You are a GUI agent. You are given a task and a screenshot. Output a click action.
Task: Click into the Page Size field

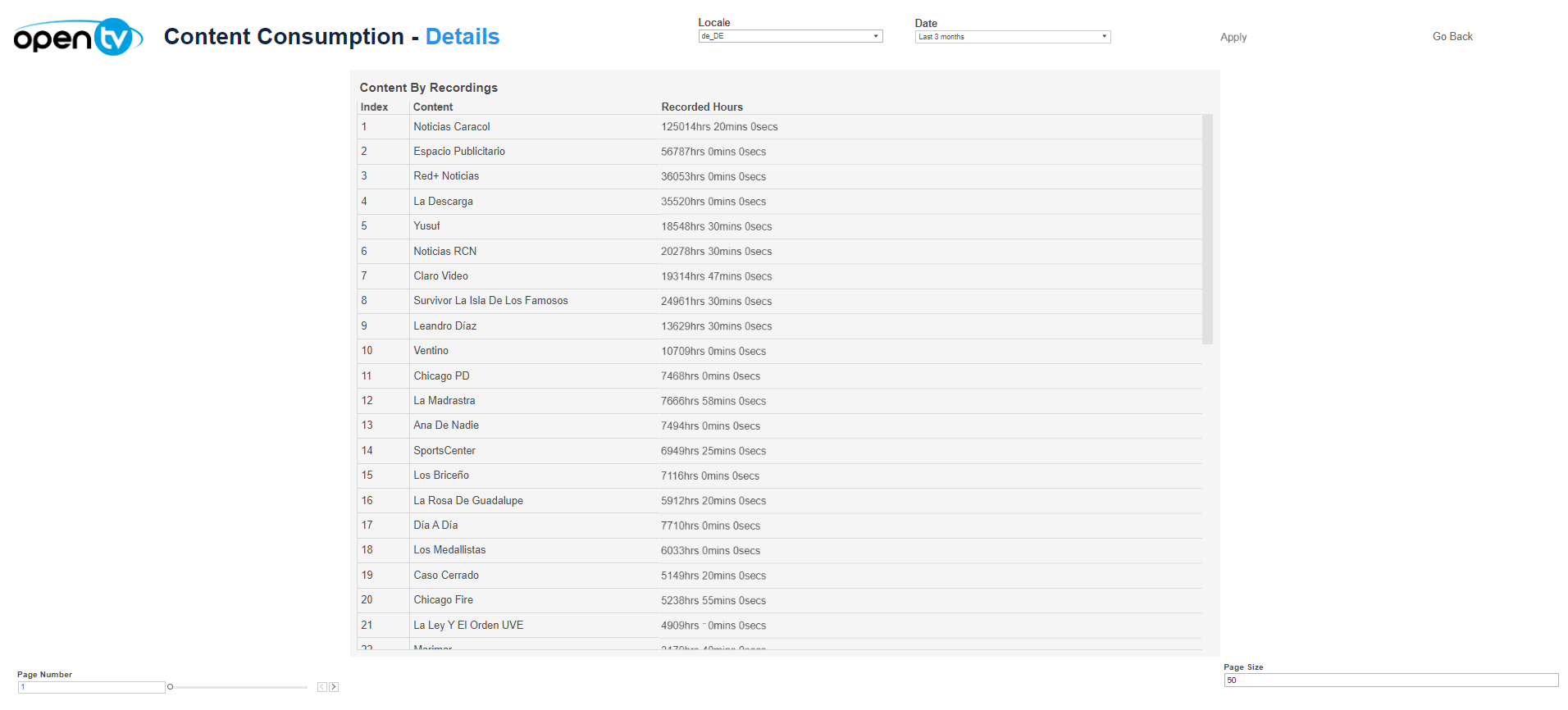coord(1390,680)
